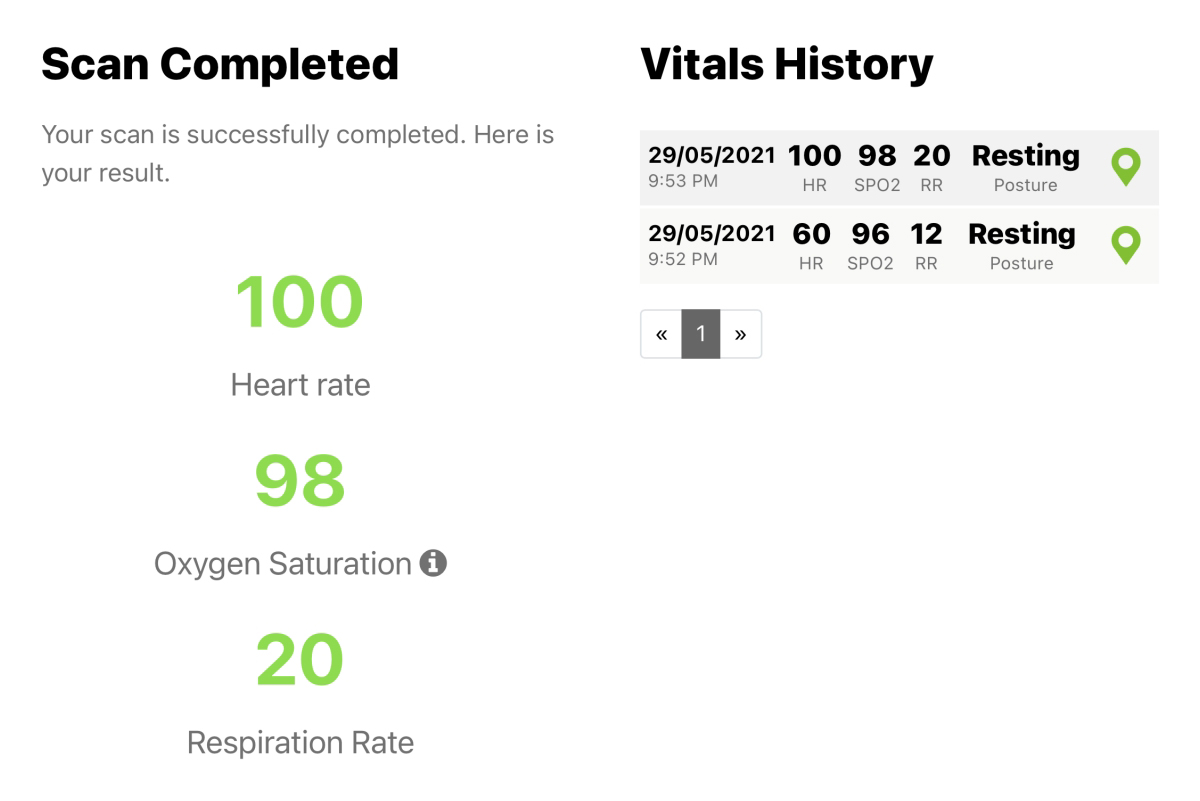Viewport: 1200px width, 801px height.
Task: Click the Oxygen Saturation info icon
Action: point(433,564)
